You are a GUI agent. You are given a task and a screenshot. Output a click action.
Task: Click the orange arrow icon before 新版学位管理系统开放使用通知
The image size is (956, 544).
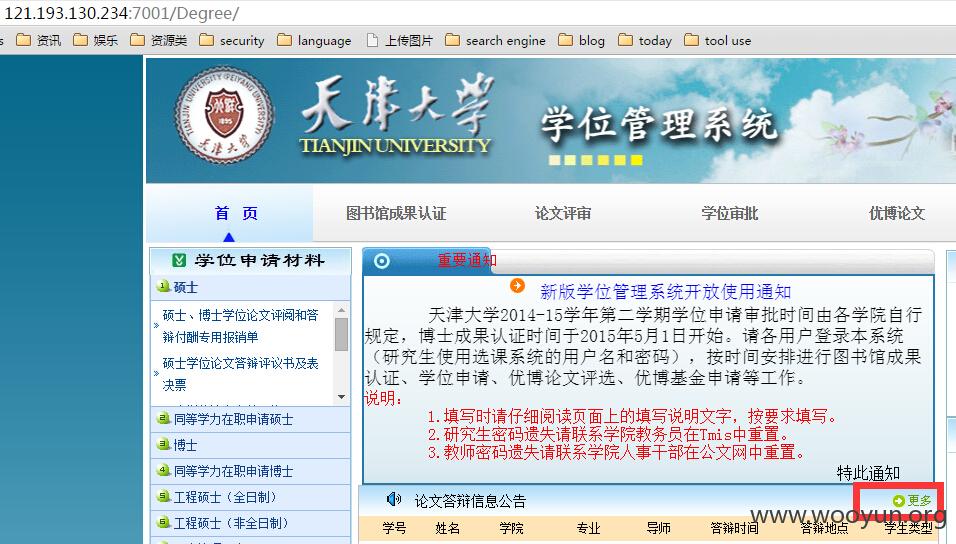[517, 285]
